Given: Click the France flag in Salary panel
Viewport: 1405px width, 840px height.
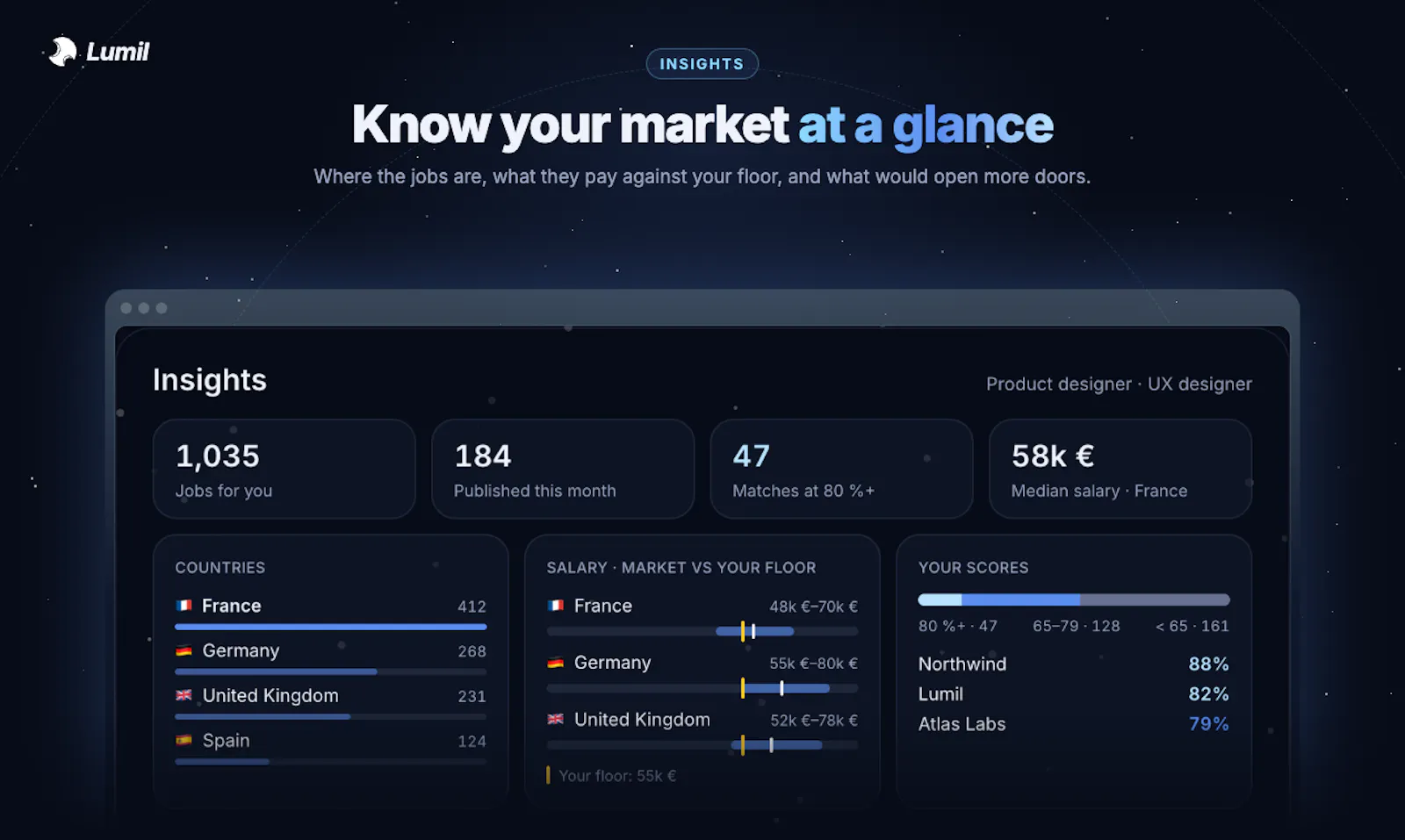Looking at the screenshot, I should [x=555, y=606].
